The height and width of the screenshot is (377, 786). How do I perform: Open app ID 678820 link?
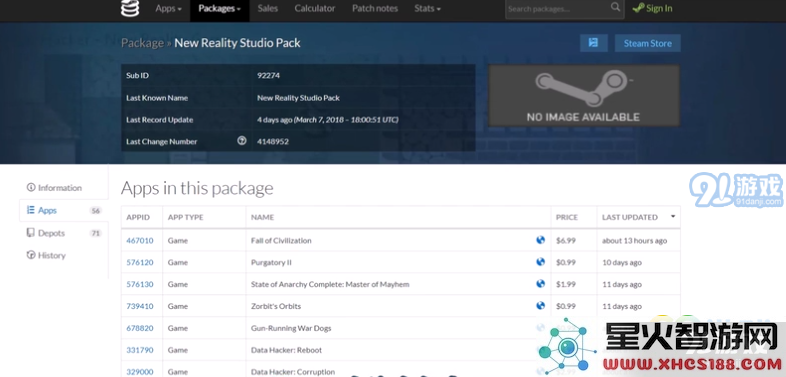[x=140, y=328]
